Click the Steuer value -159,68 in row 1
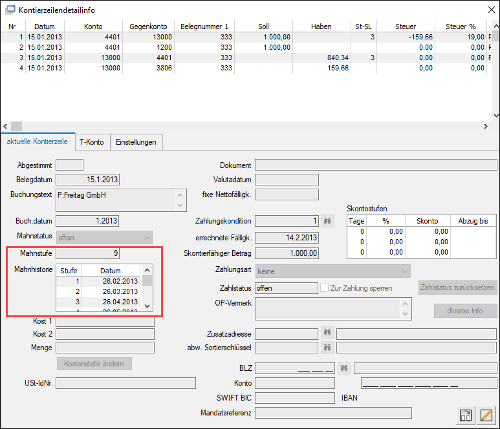The width and height of the screenshot is (500, 429). coord(421,37)
